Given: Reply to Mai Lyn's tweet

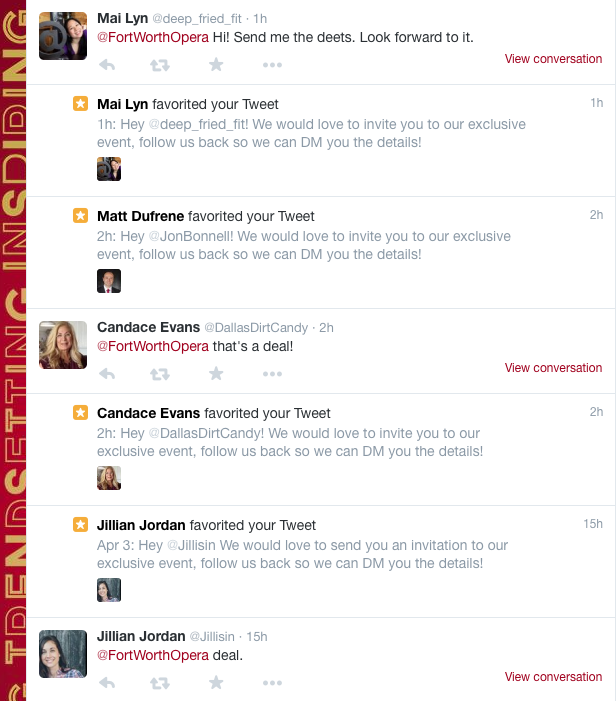Looking at the screenshot, I should tap(107, 65).
